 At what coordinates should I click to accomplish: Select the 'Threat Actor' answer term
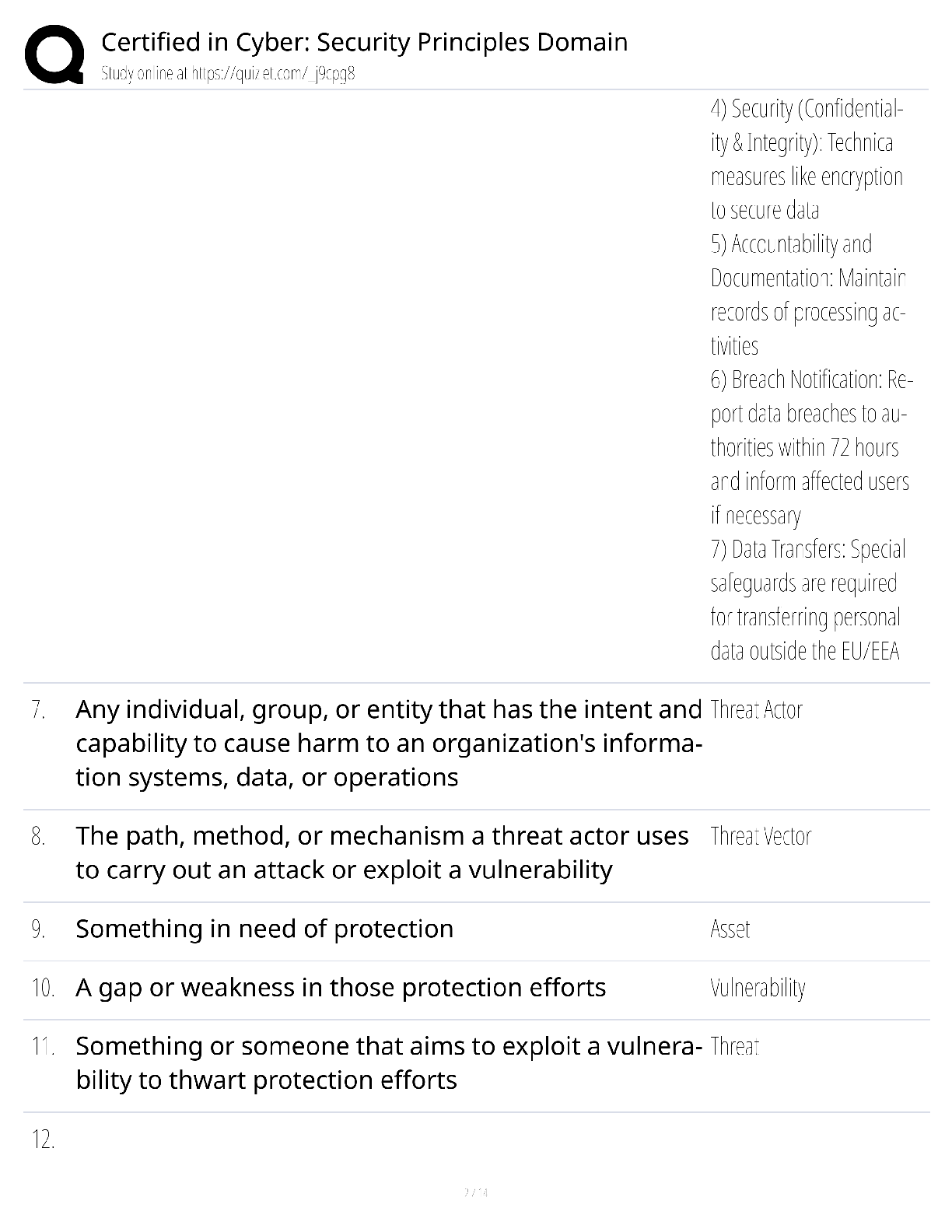pos(756,709)
